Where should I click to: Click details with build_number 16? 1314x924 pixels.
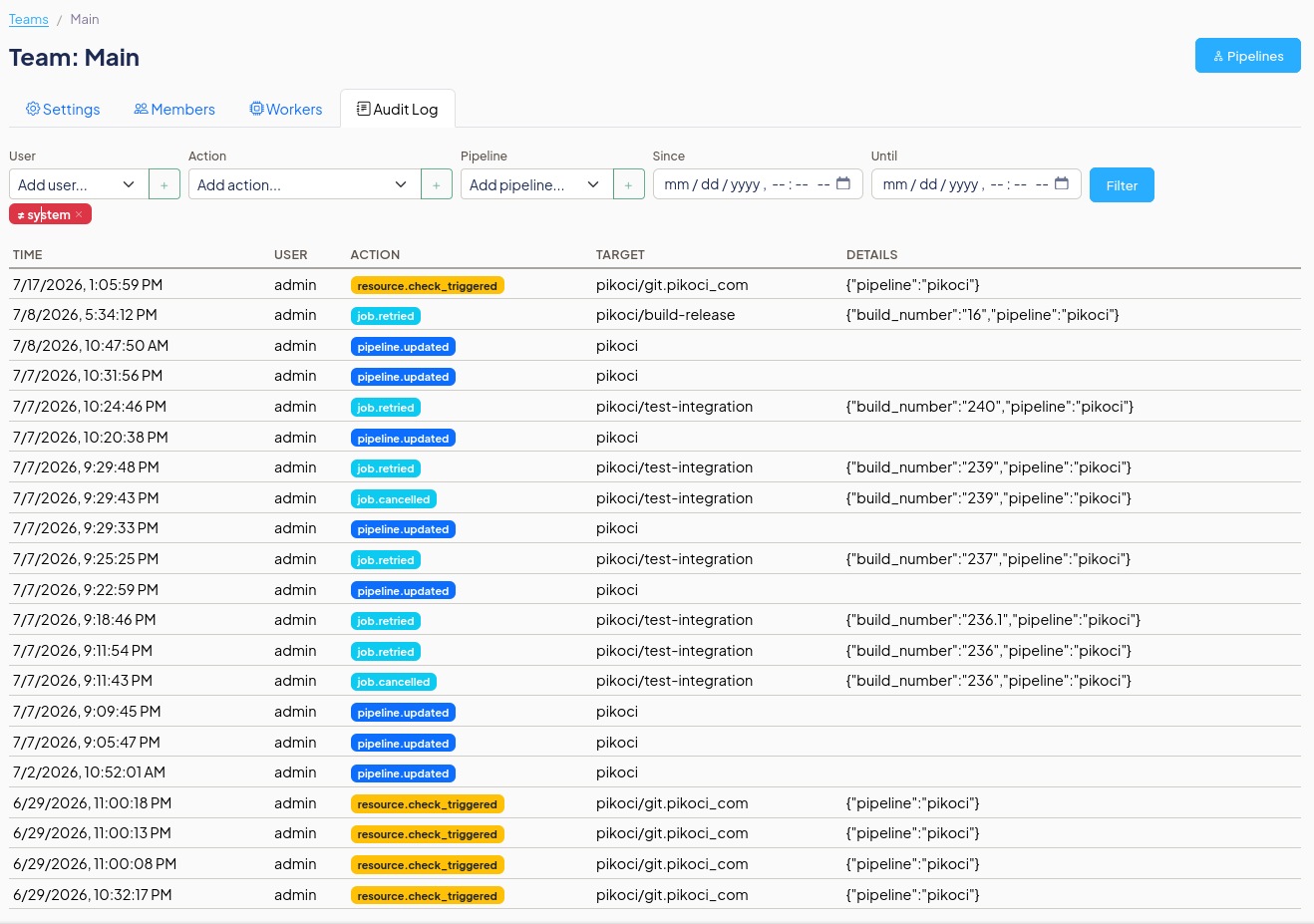[983, 315]
